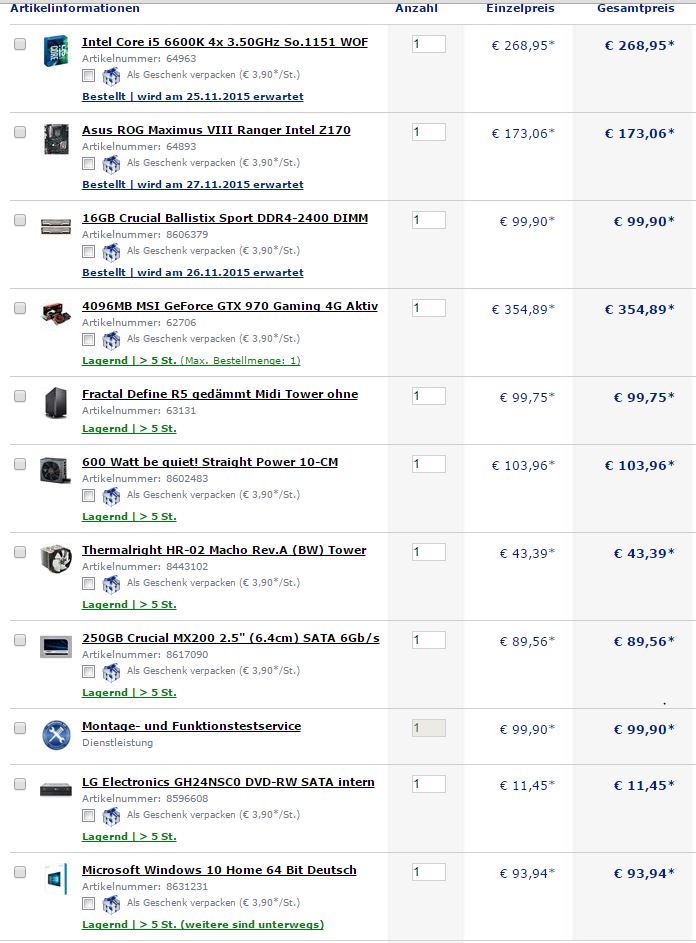Click the Asus ROG motherboard product image
Screen dimensions: 696x943
[56, 139]
